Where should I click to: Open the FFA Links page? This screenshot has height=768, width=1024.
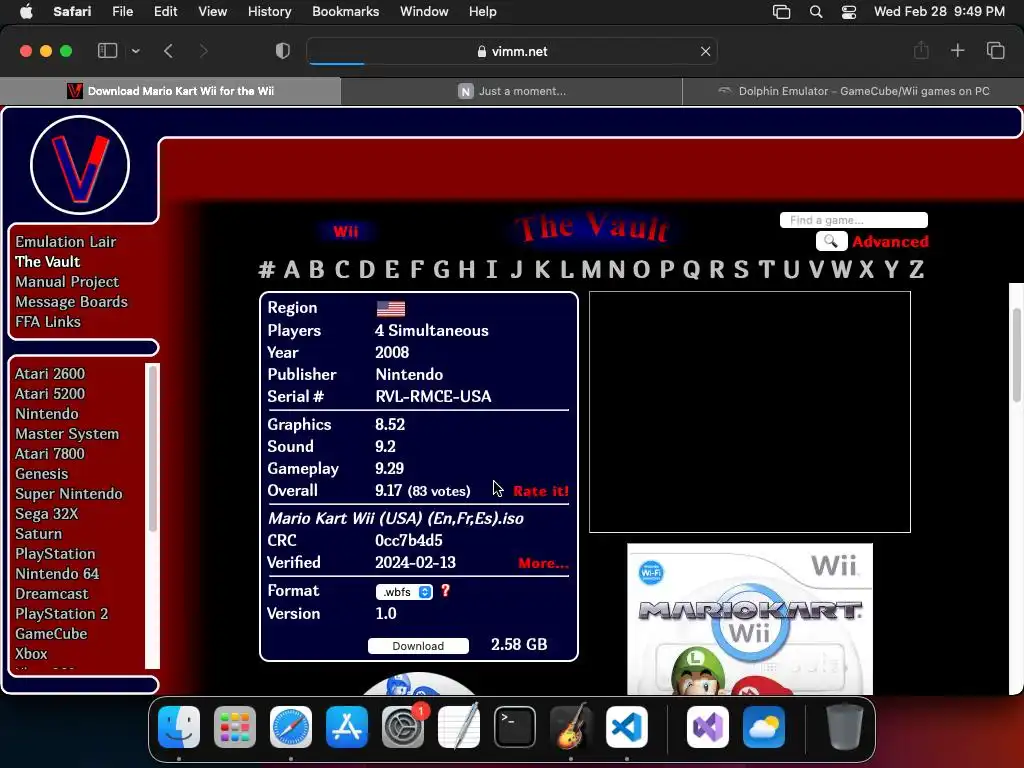pos(48,321)
